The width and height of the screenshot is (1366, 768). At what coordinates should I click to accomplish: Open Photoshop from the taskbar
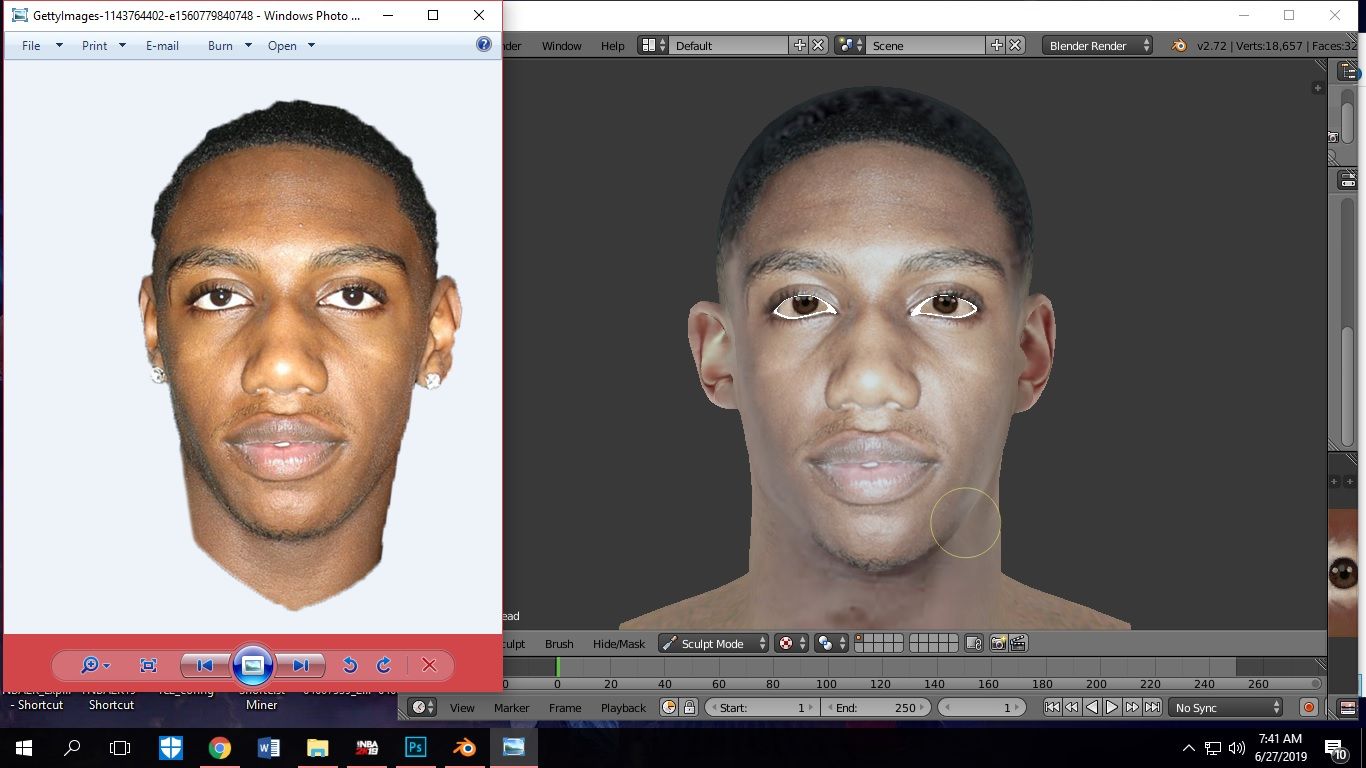click(x=415, y=747)
